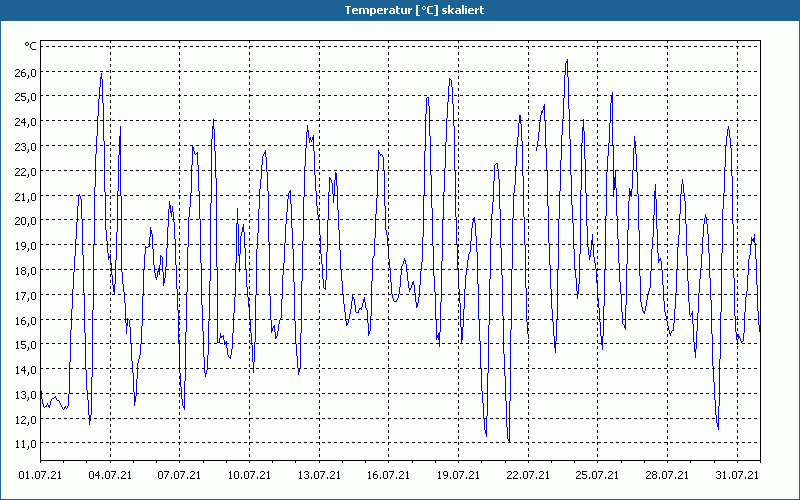Screen dimensions: 800x500
Task: Click the 24,0 y-axis label
Action: pyautogui.click(x=26, y=121)
